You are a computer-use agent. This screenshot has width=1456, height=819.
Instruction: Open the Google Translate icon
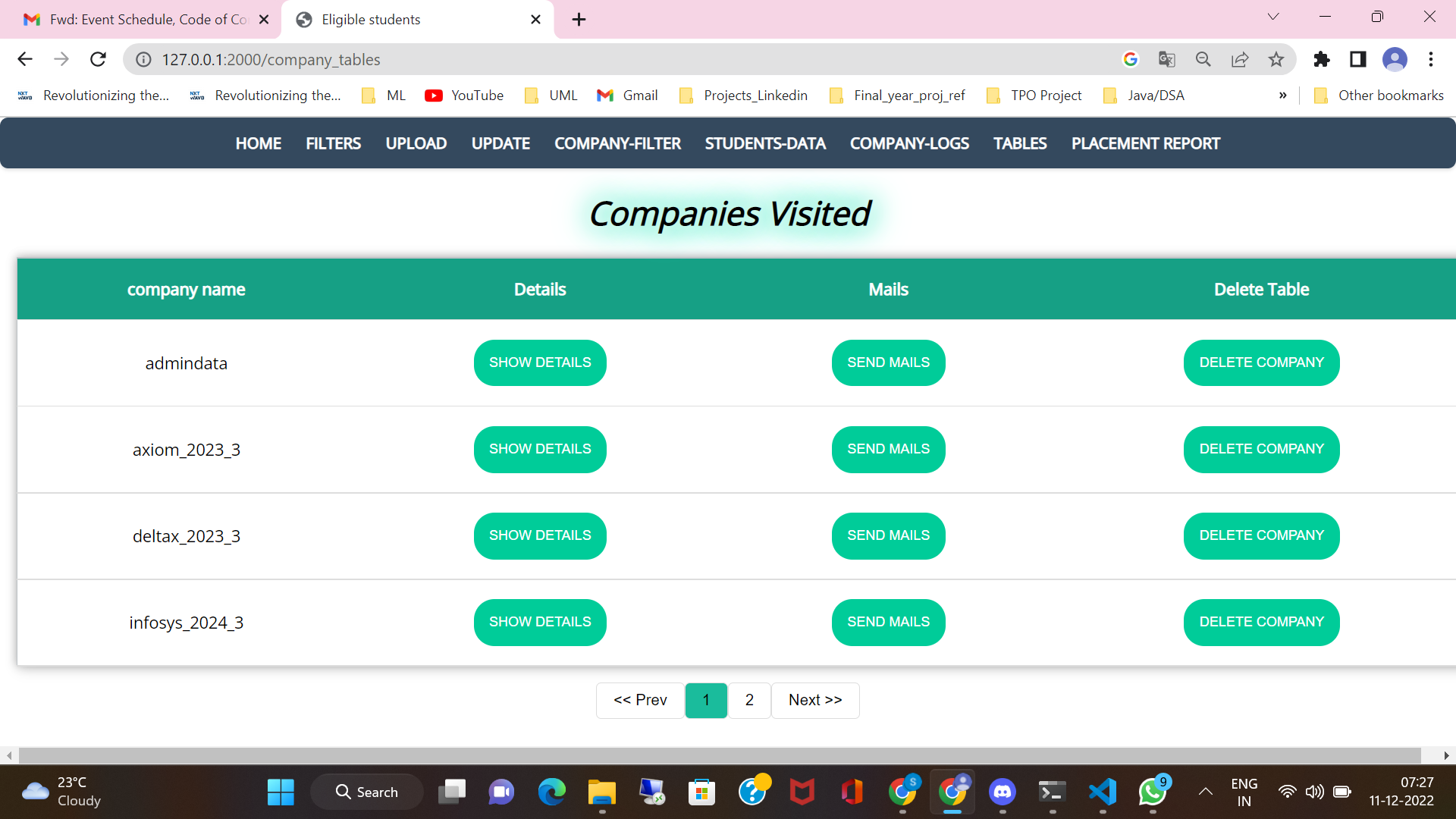coord(1167,59)
